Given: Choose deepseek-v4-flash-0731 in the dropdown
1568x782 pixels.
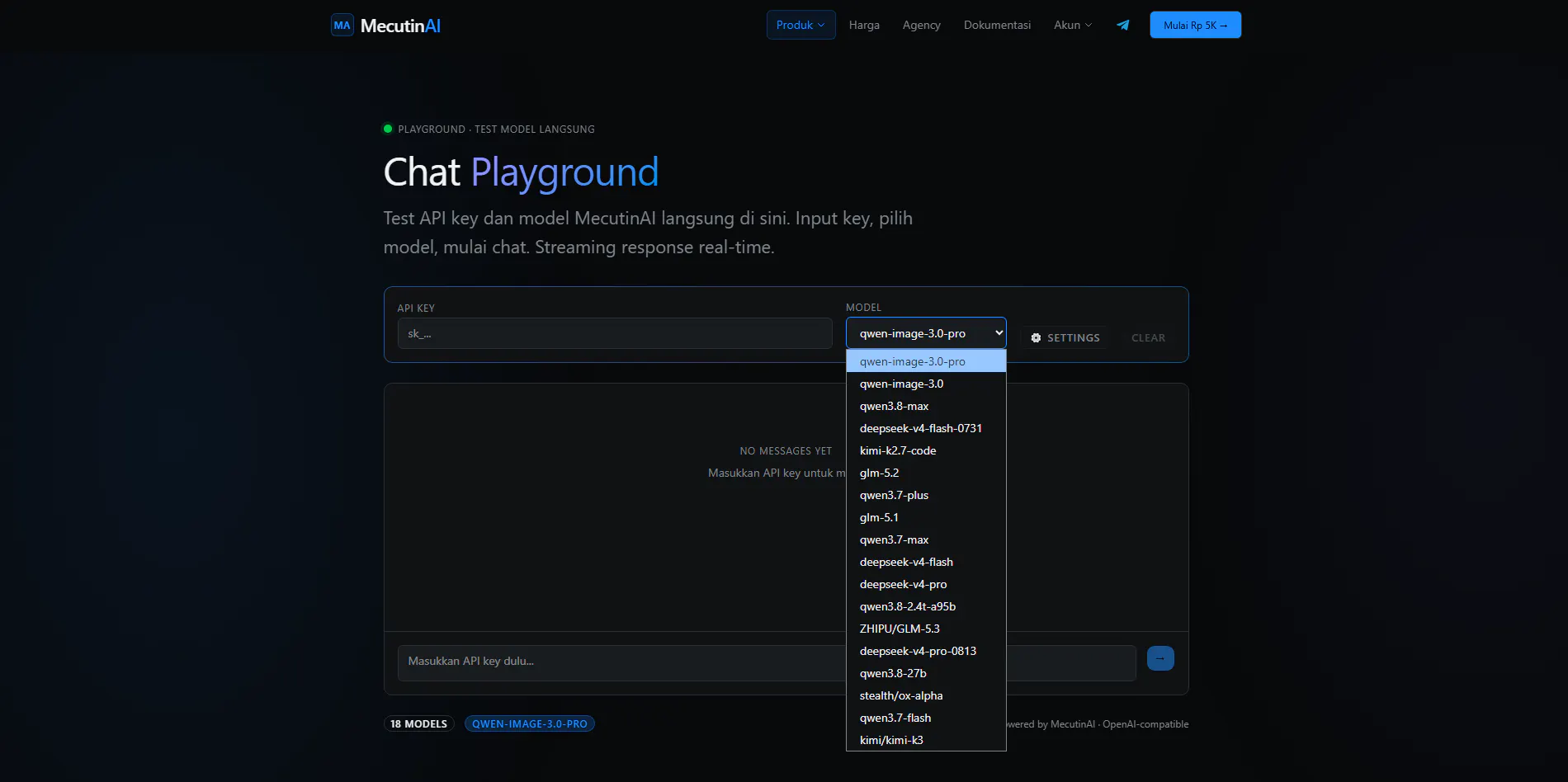Looking at the screenshot, I should tap(926, 428).
